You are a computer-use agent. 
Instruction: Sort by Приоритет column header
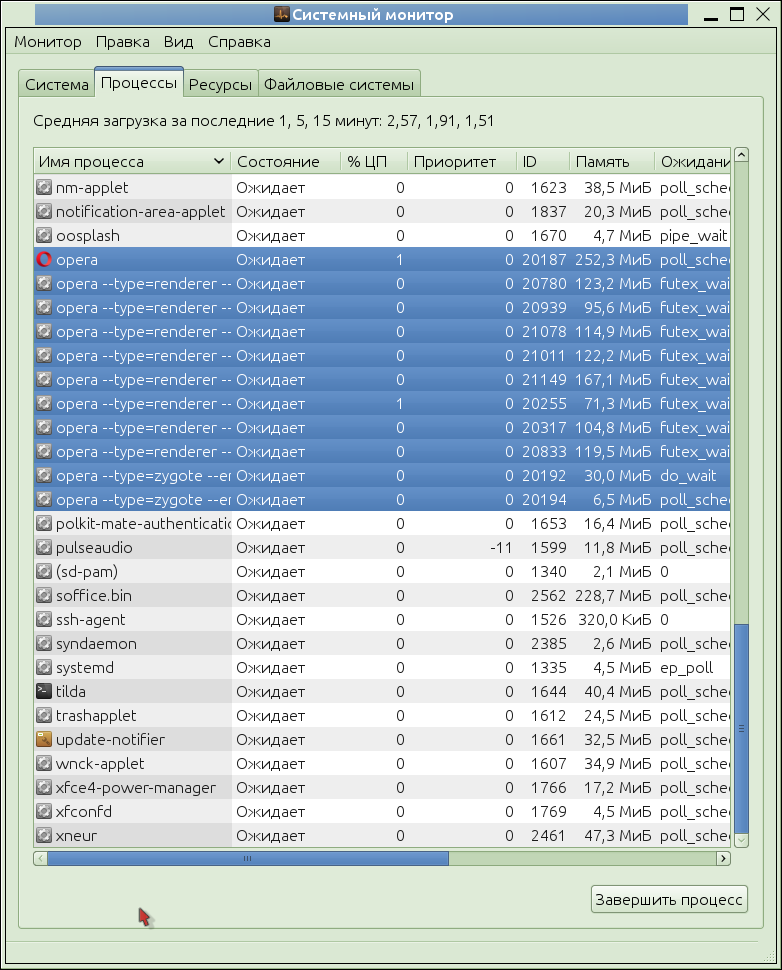point(462,162)
